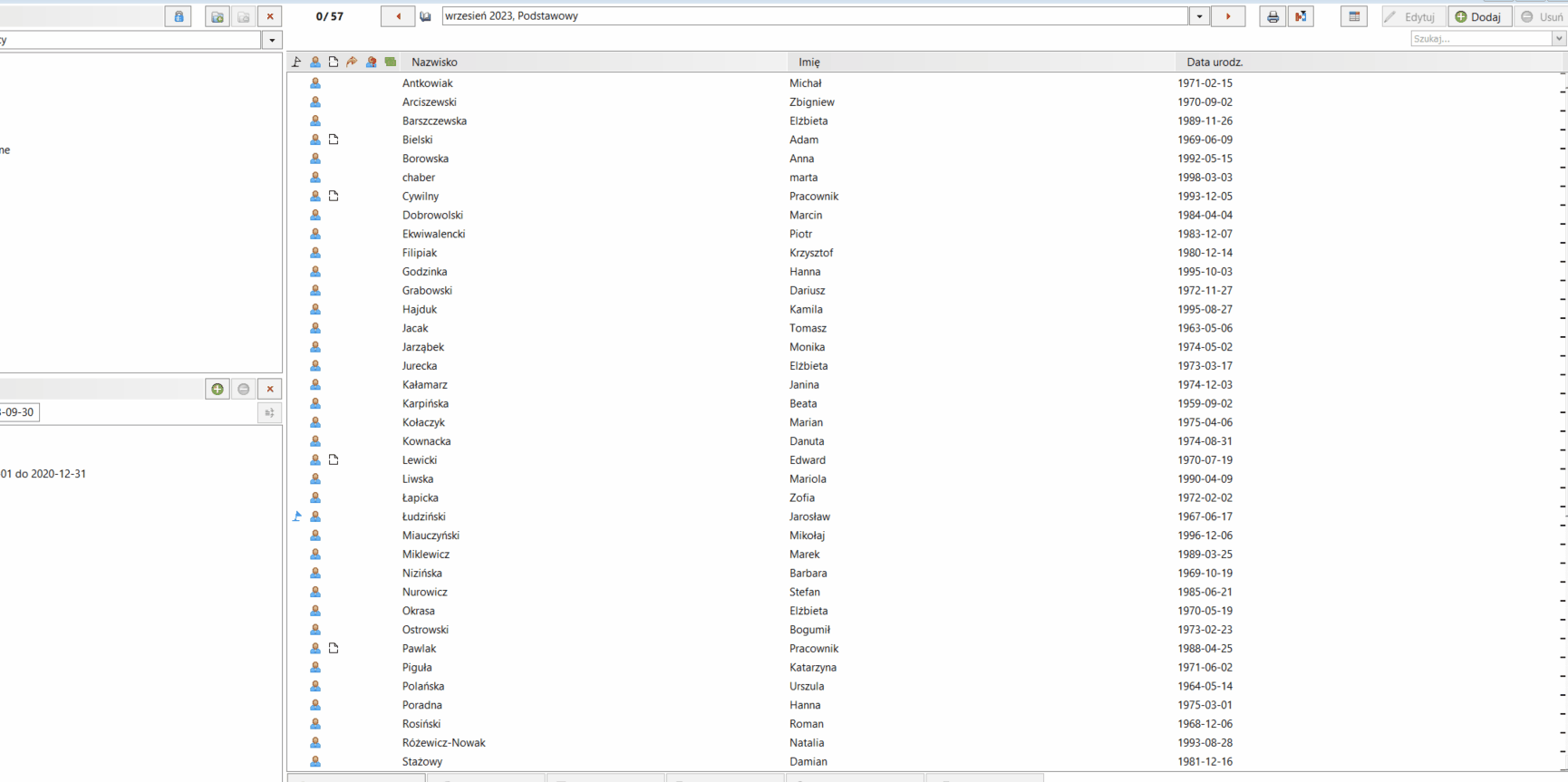This screenshot has width=1568, height=782.
Task: Open the table columns layout icon
Action: (x=1354, y=16)
